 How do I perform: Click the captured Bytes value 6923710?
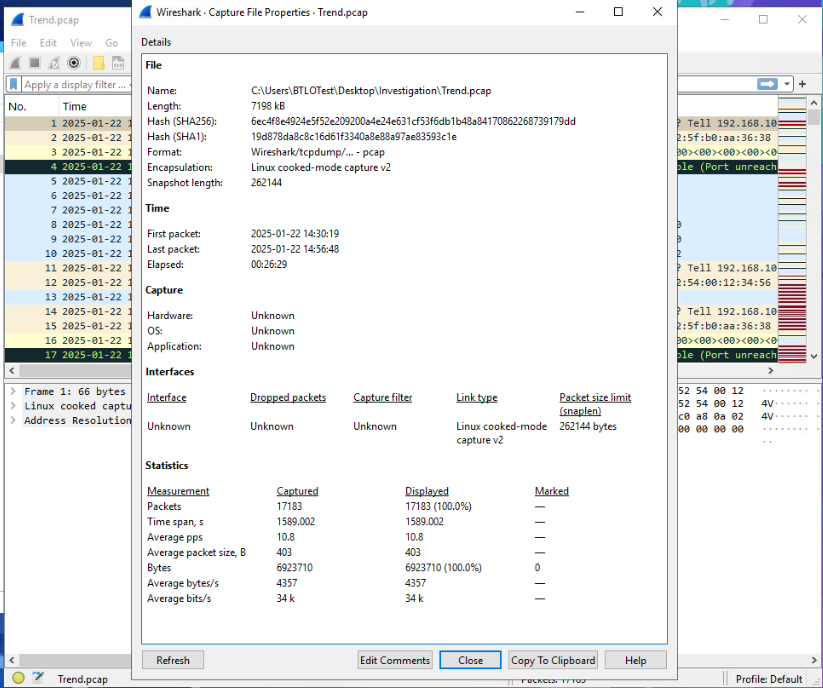tap(294, 568)
